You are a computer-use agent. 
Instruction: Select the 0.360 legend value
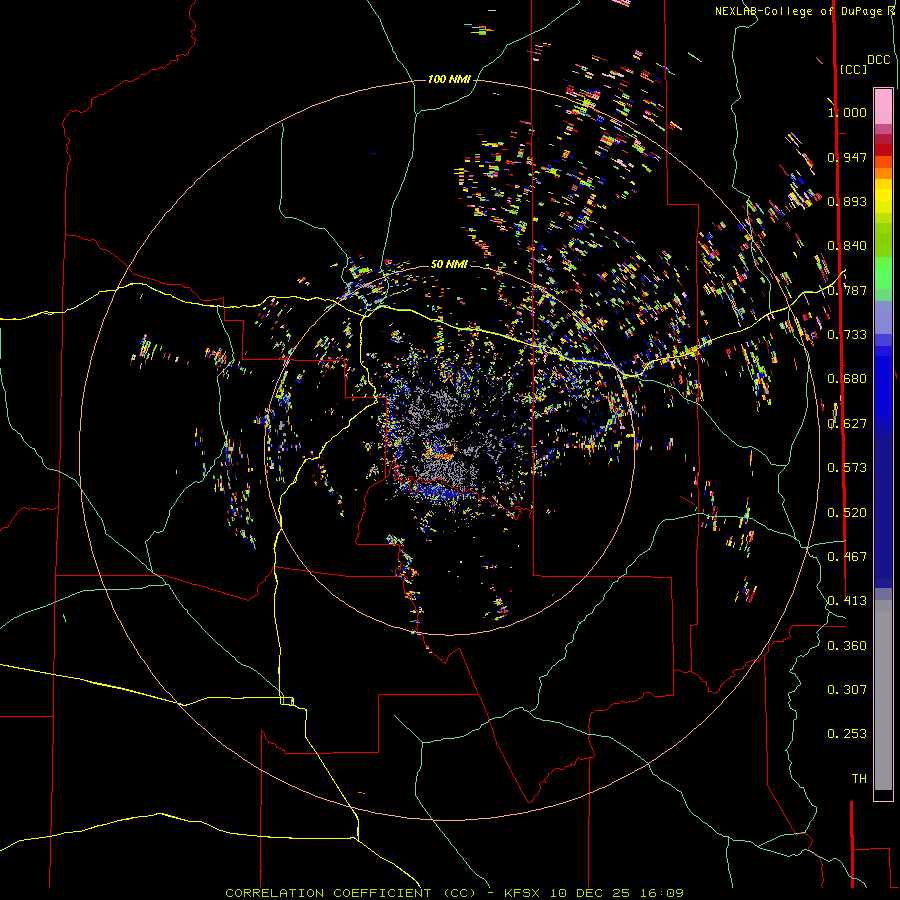pos(847,646)
